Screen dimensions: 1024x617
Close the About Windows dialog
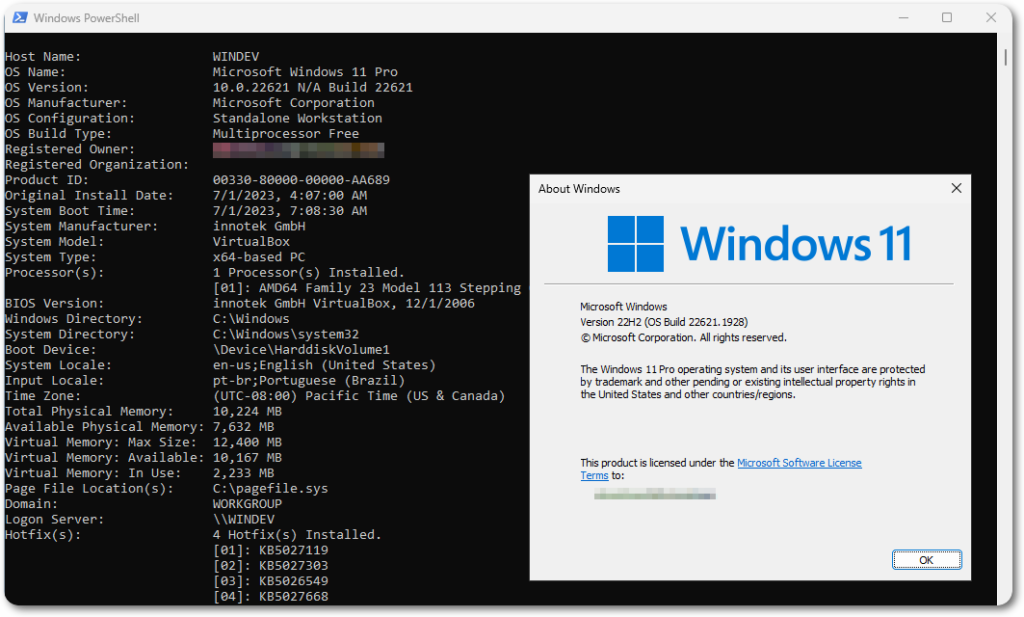click(956, 188)
